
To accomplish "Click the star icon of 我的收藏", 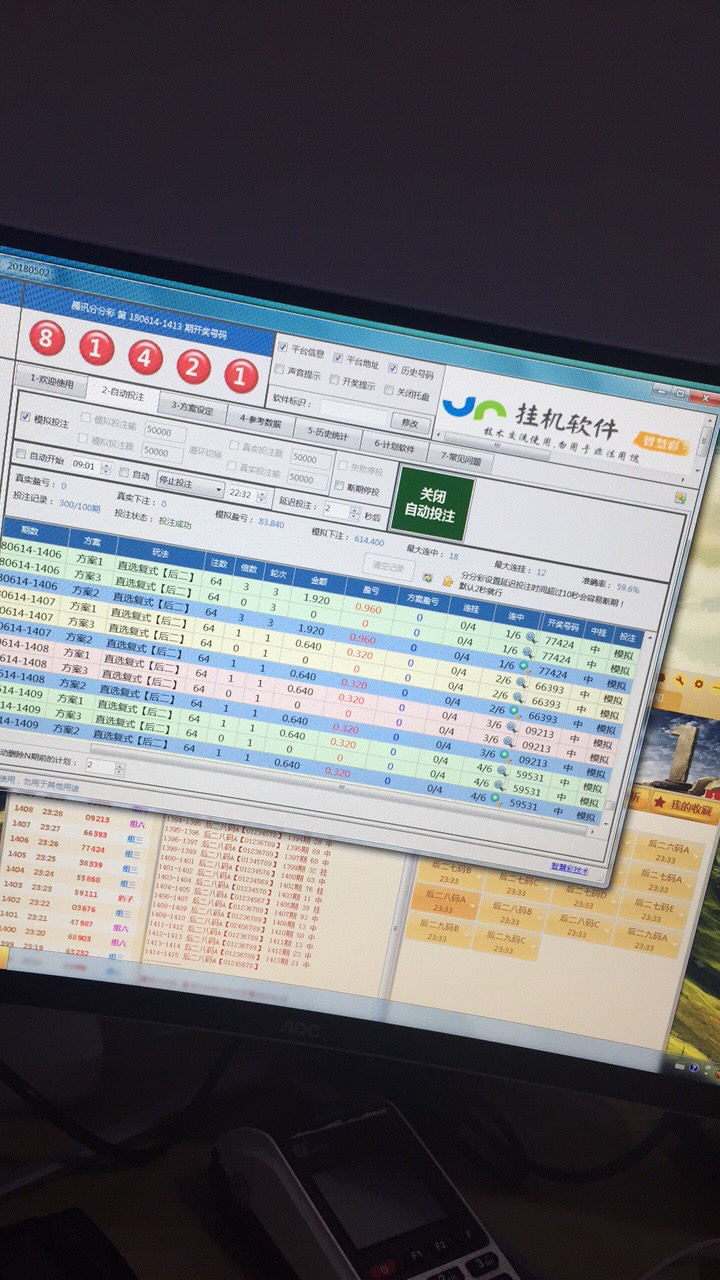I will click(658, 800).
